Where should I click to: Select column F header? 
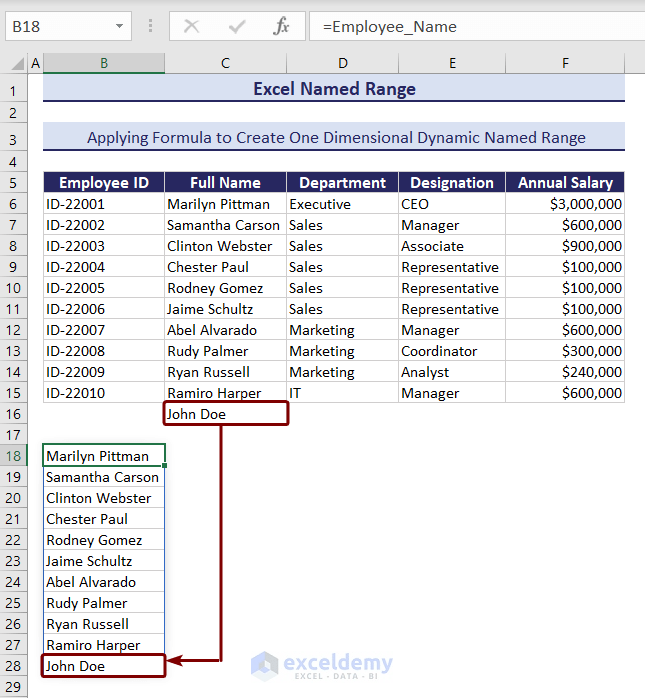565,63
